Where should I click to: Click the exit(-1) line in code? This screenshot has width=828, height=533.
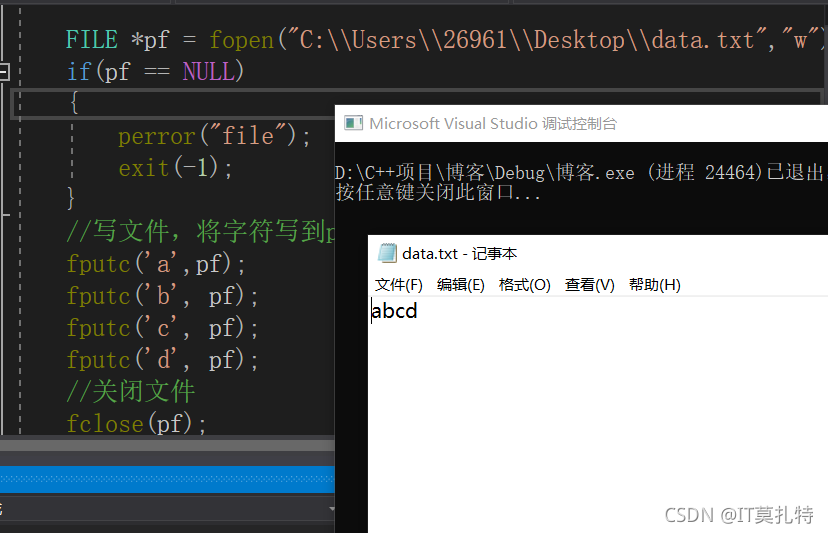tap(175, 168)
